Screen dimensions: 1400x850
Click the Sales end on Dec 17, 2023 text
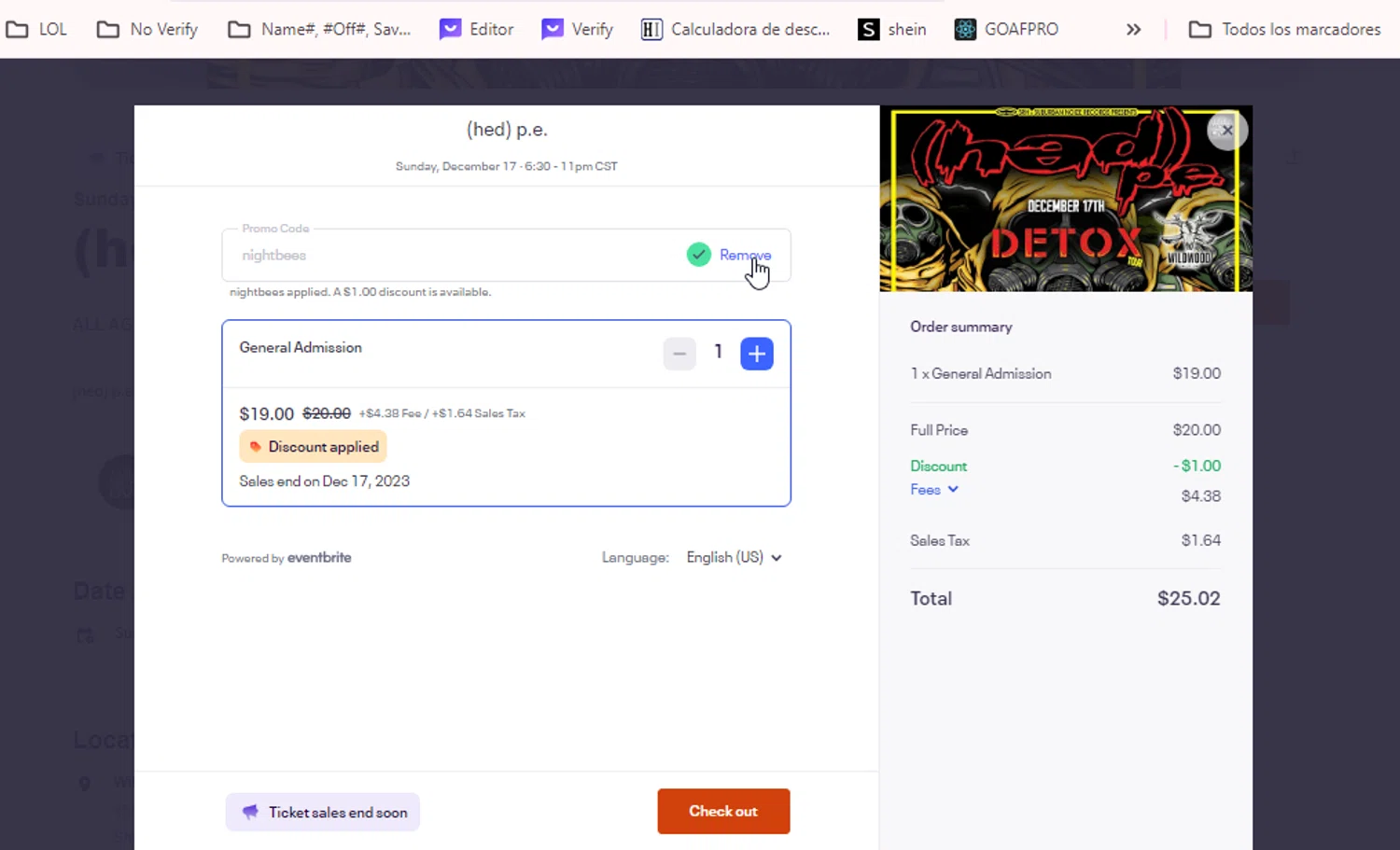coord(324,481)
